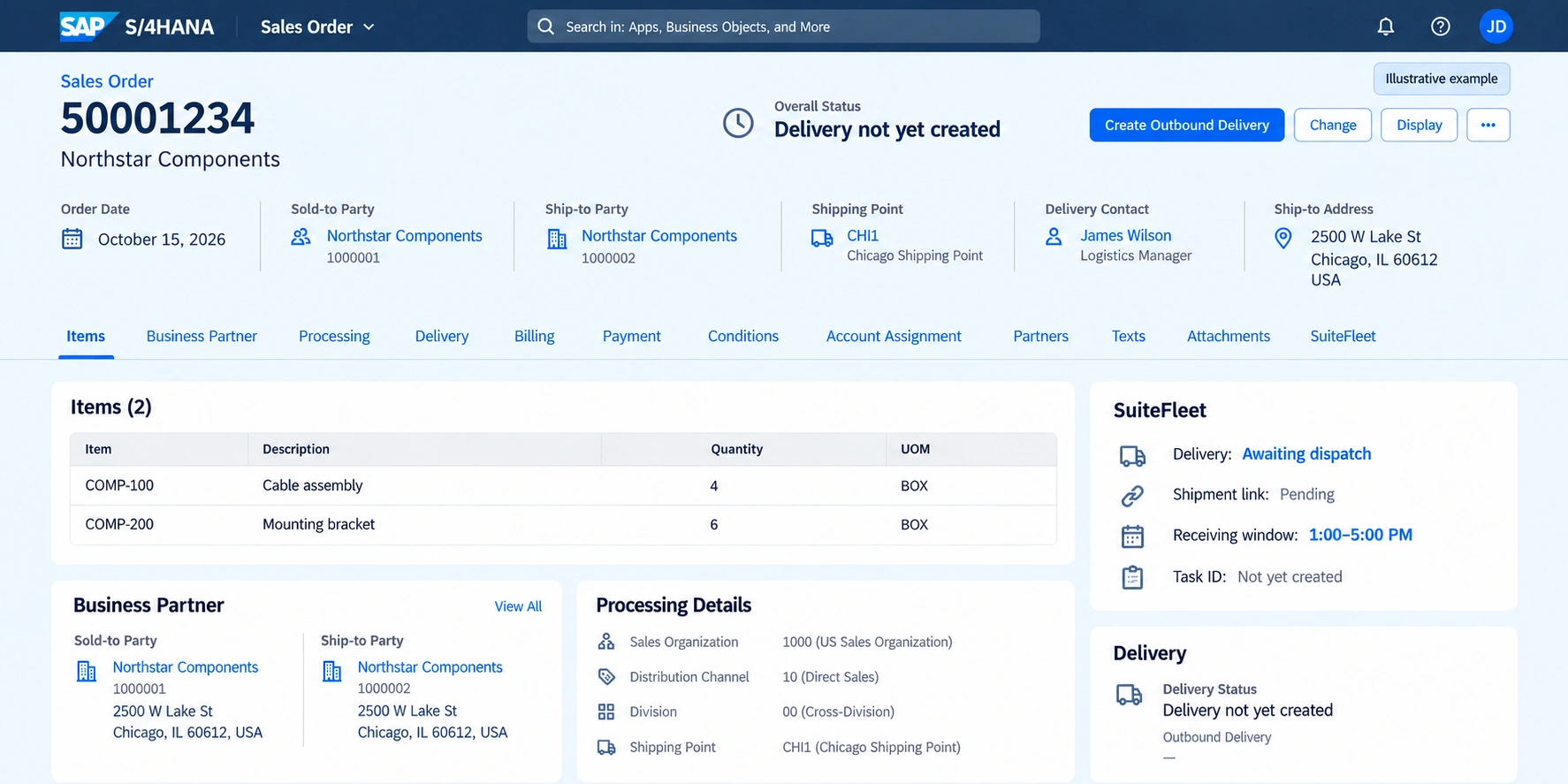The height and width of the screenshot is (784, 1568).
Task: Select the Mounting bracket description cell
Action: click(318, 524)
